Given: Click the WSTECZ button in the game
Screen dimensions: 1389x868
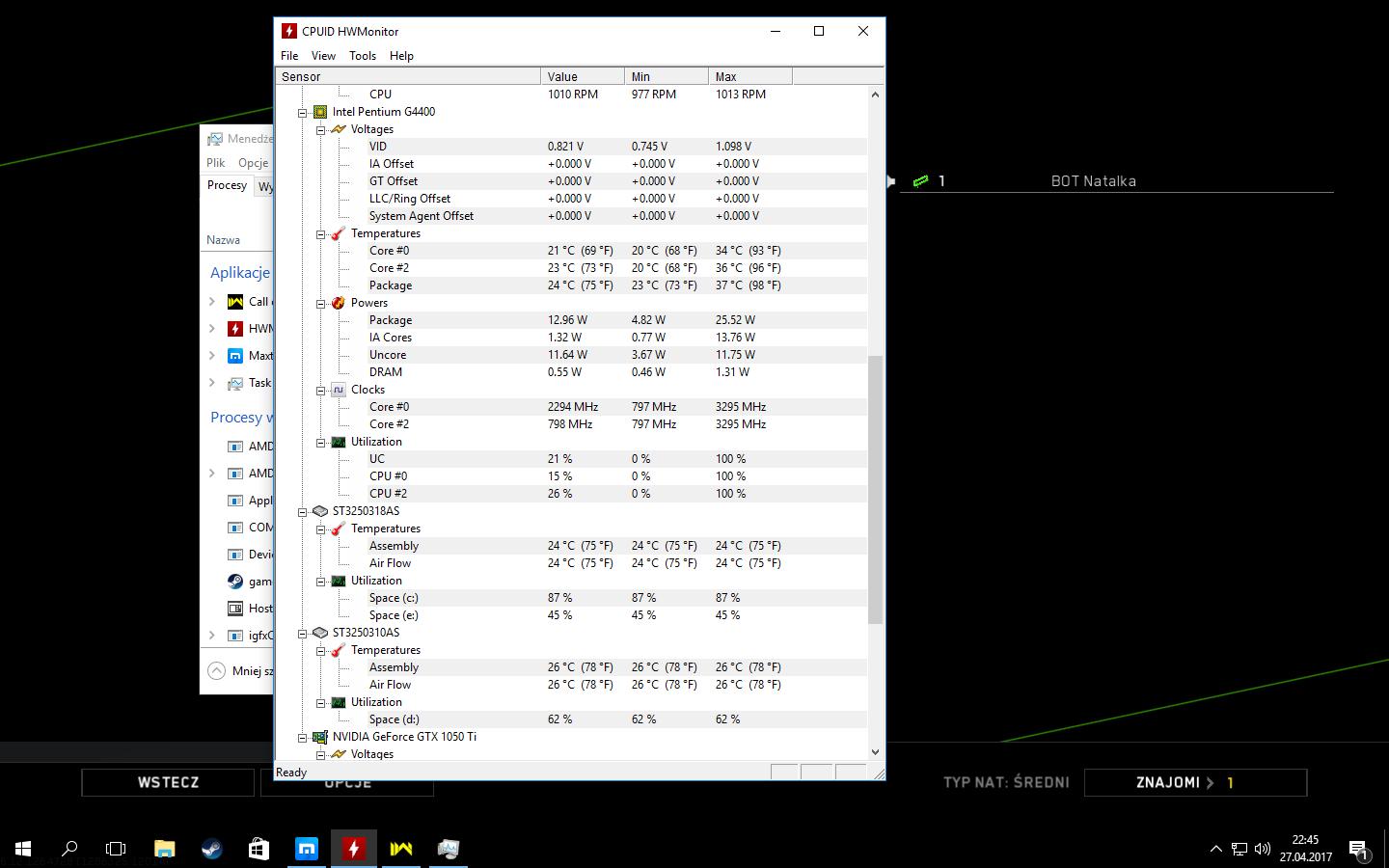Looking at the screenshot, I should click(168, 782).
